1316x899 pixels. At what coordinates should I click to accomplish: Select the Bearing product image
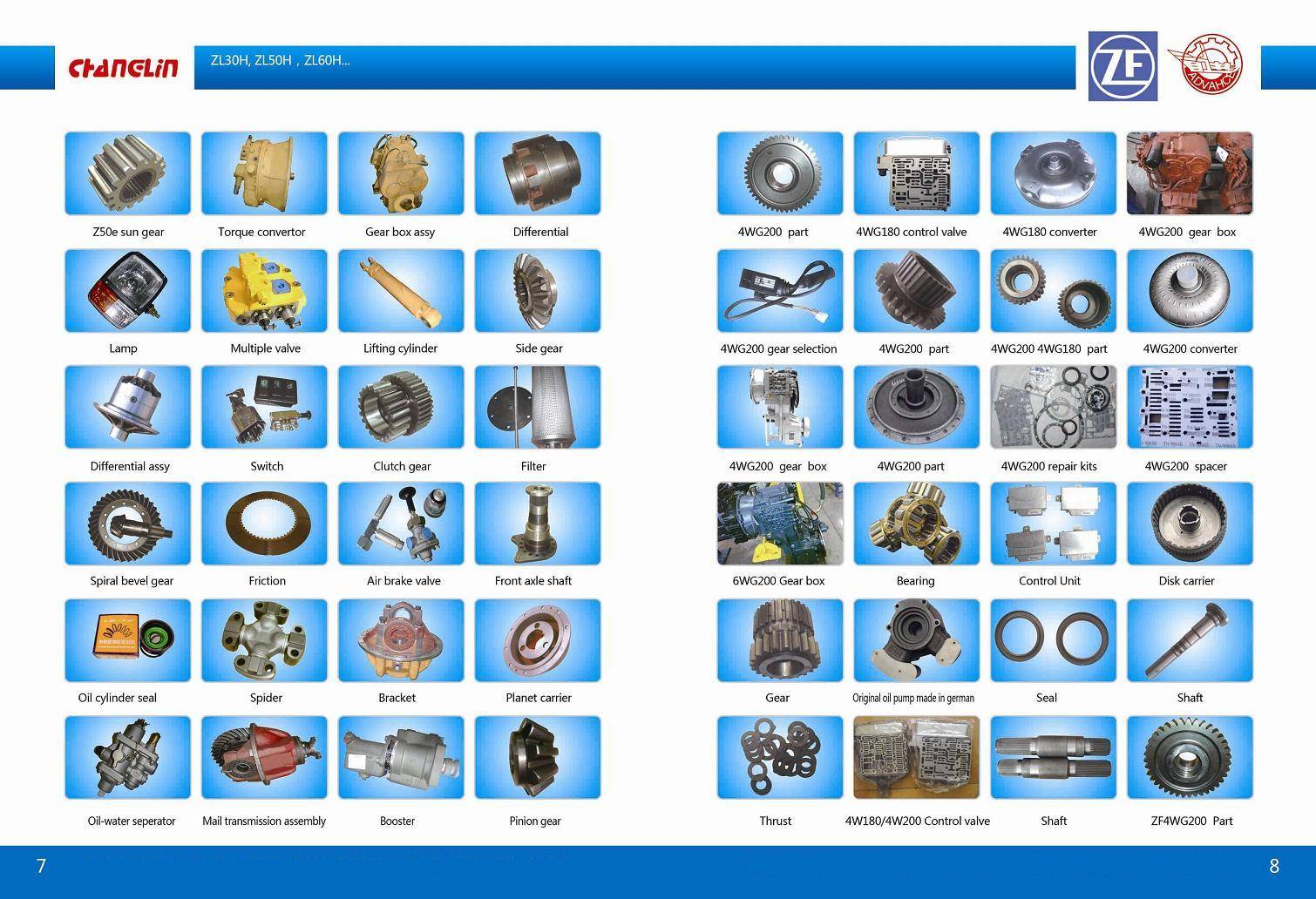pos(916,524)
